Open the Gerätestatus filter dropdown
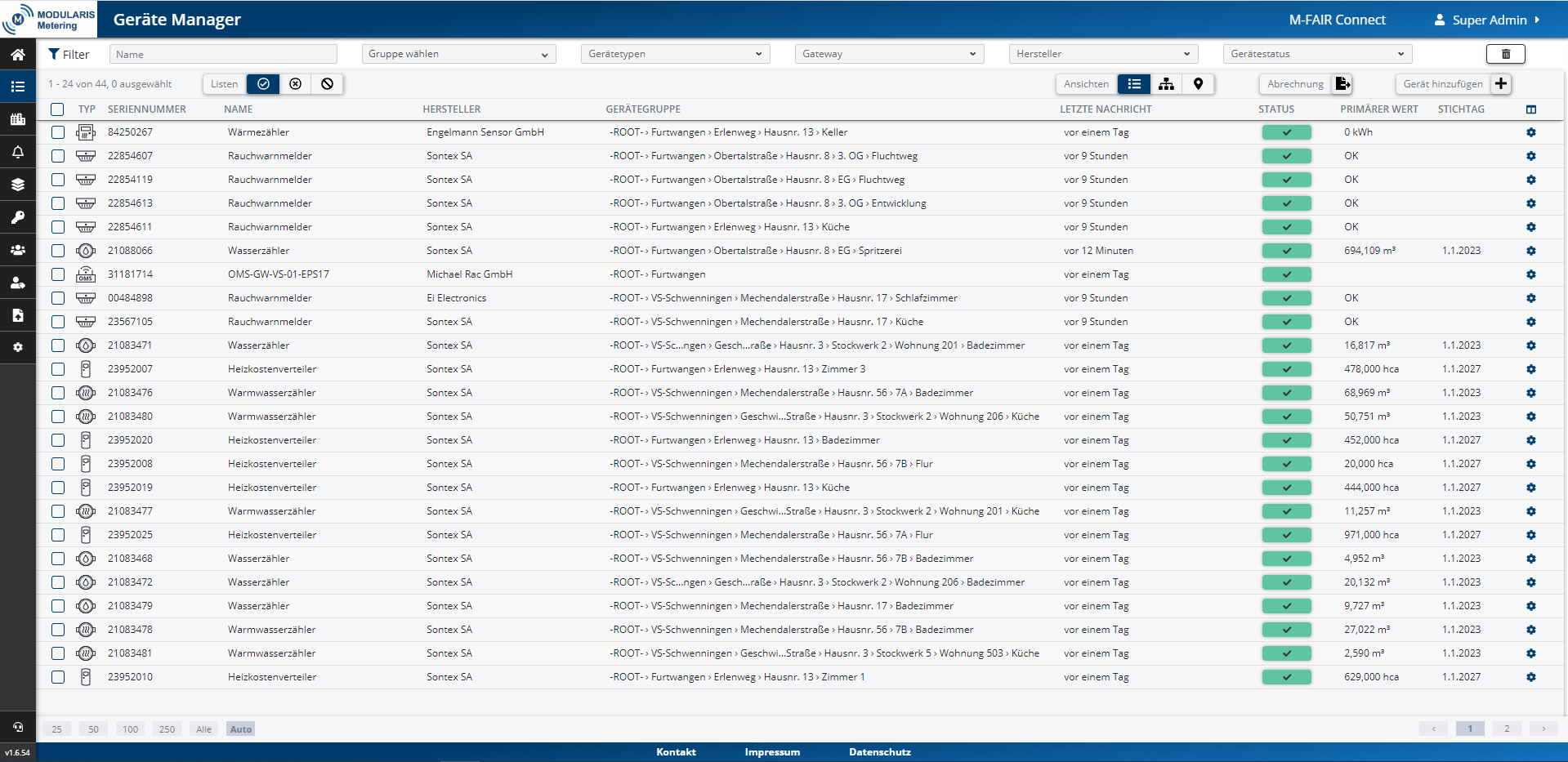 [x=1316, y=54]
